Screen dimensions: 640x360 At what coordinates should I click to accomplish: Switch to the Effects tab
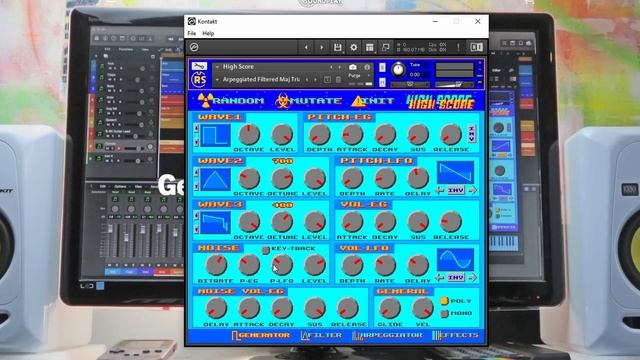click(x=456, y=336)
